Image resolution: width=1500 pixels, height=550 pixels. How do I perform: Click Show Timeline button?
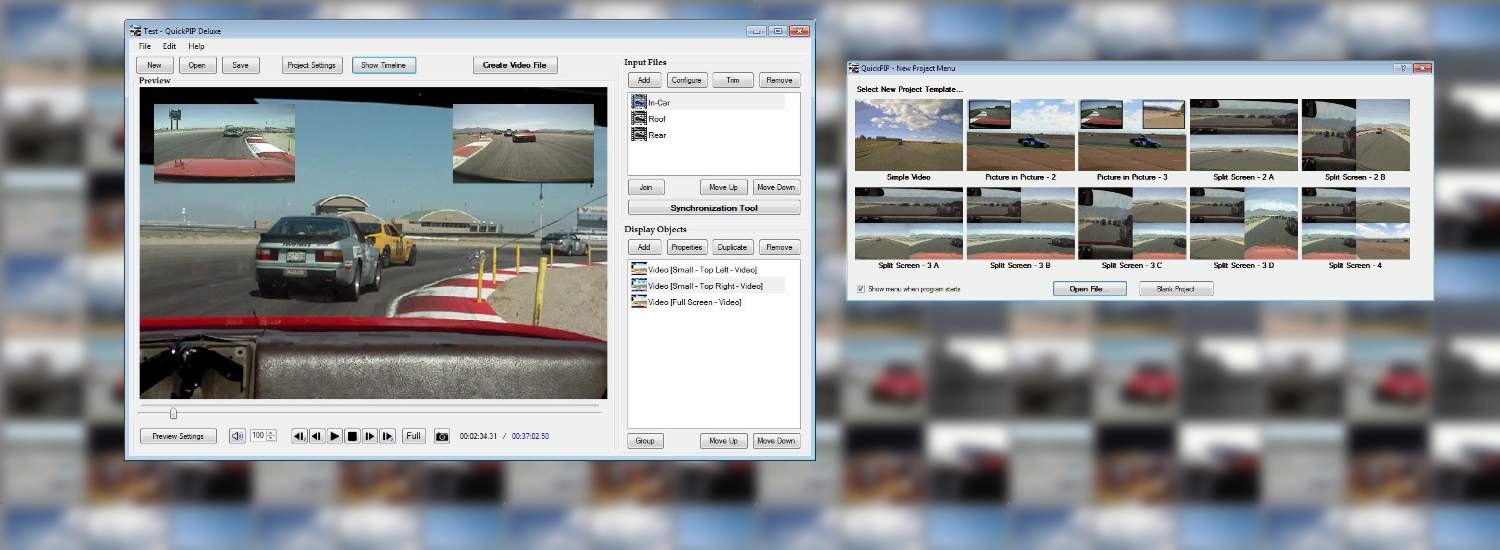pyautogui.click(x=384, y=65)
